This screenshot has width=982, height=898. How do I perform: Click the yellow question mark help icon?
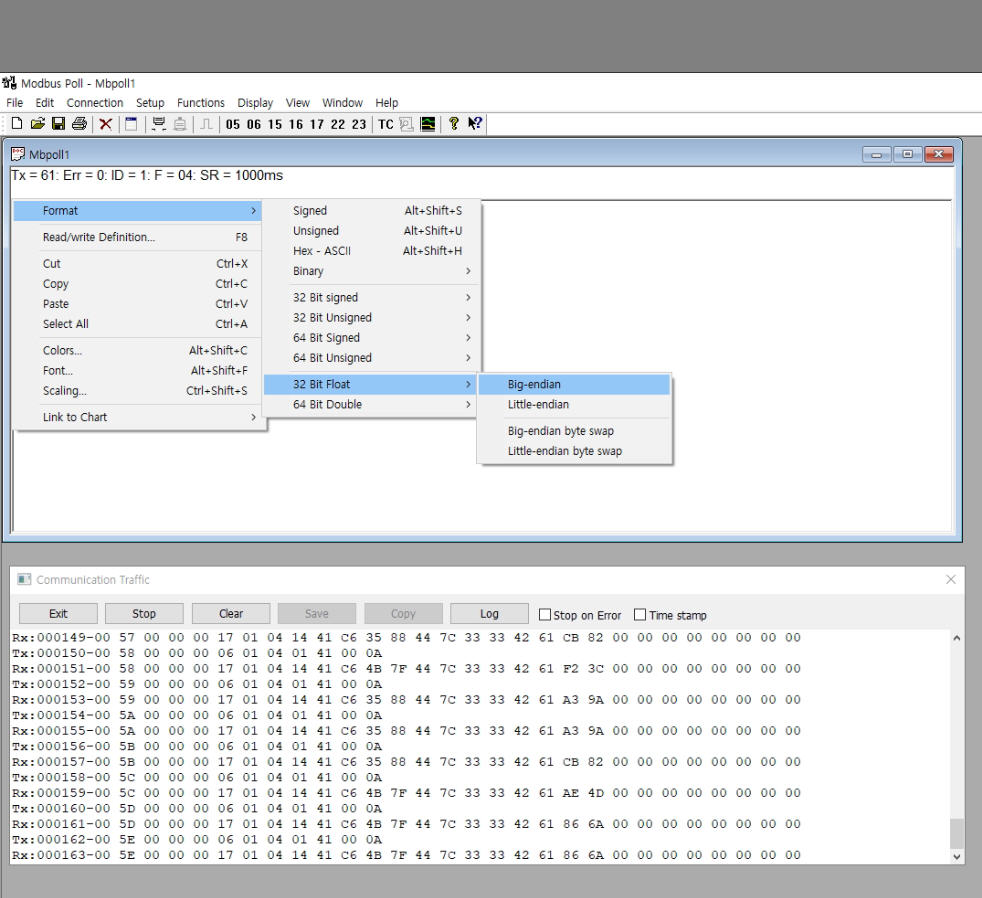click(454, 124)
